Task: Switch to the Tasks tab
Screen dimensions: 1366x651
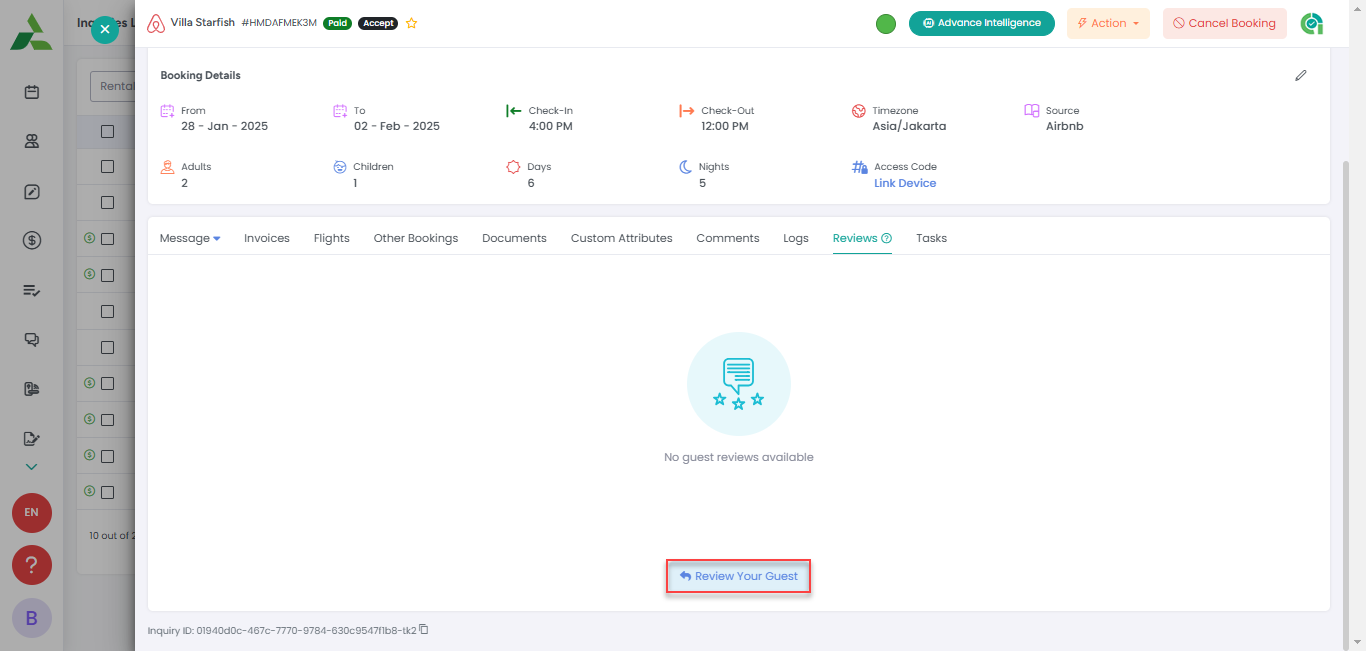Action: pyautogui.click(x=931, y=238)
